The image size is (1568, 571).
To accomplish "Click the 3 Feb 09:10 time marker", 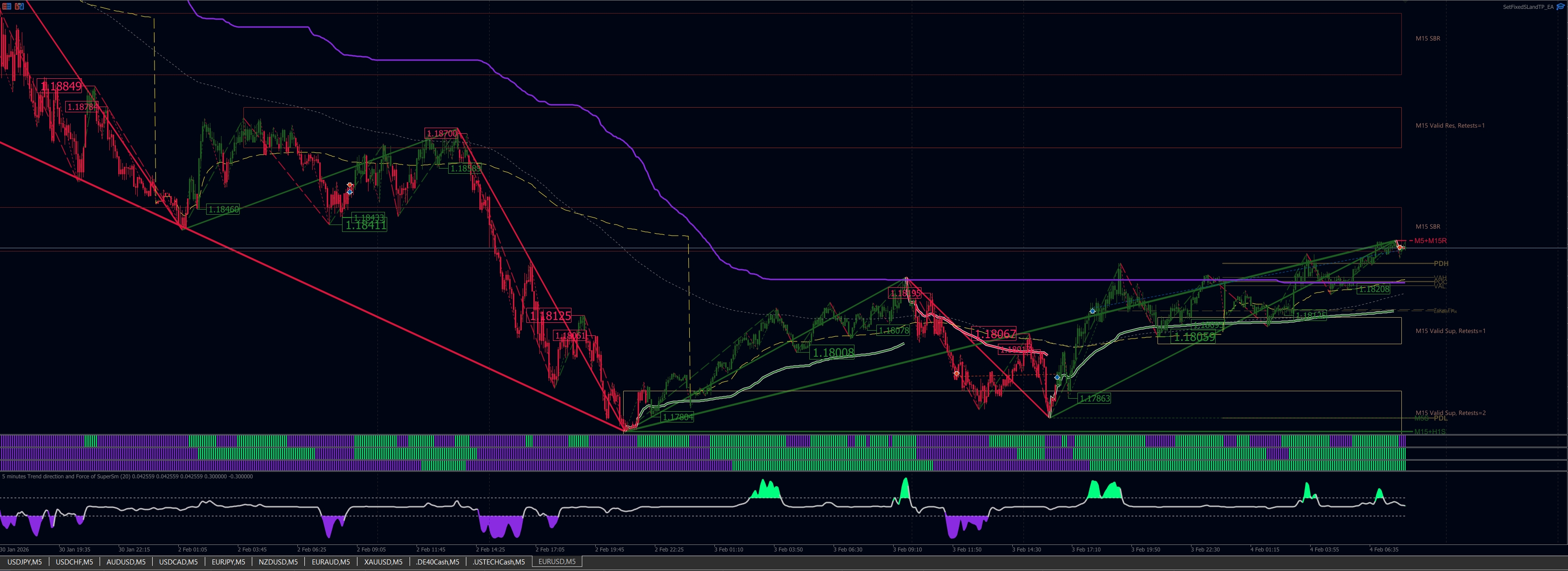I will click(x=907, y=550).
